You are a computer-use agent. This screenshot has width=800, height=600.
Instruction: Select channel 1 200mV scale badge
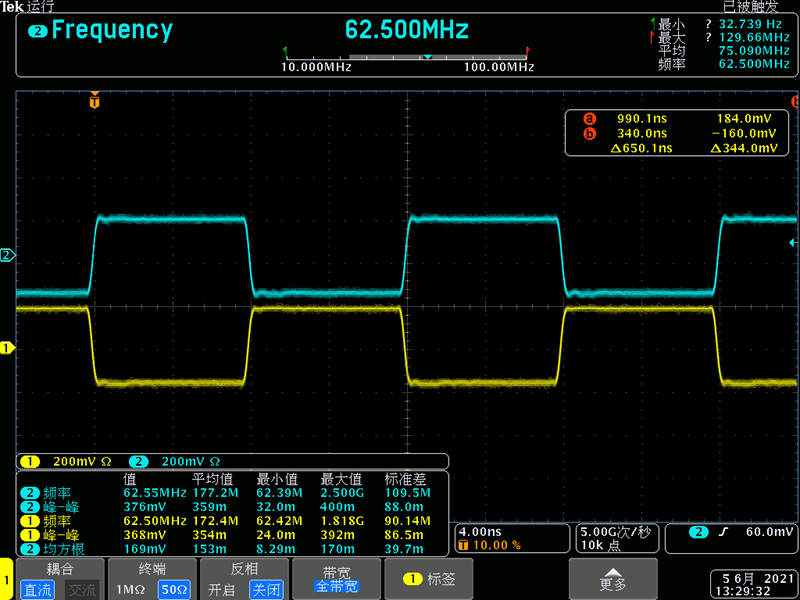coord(28,462)
